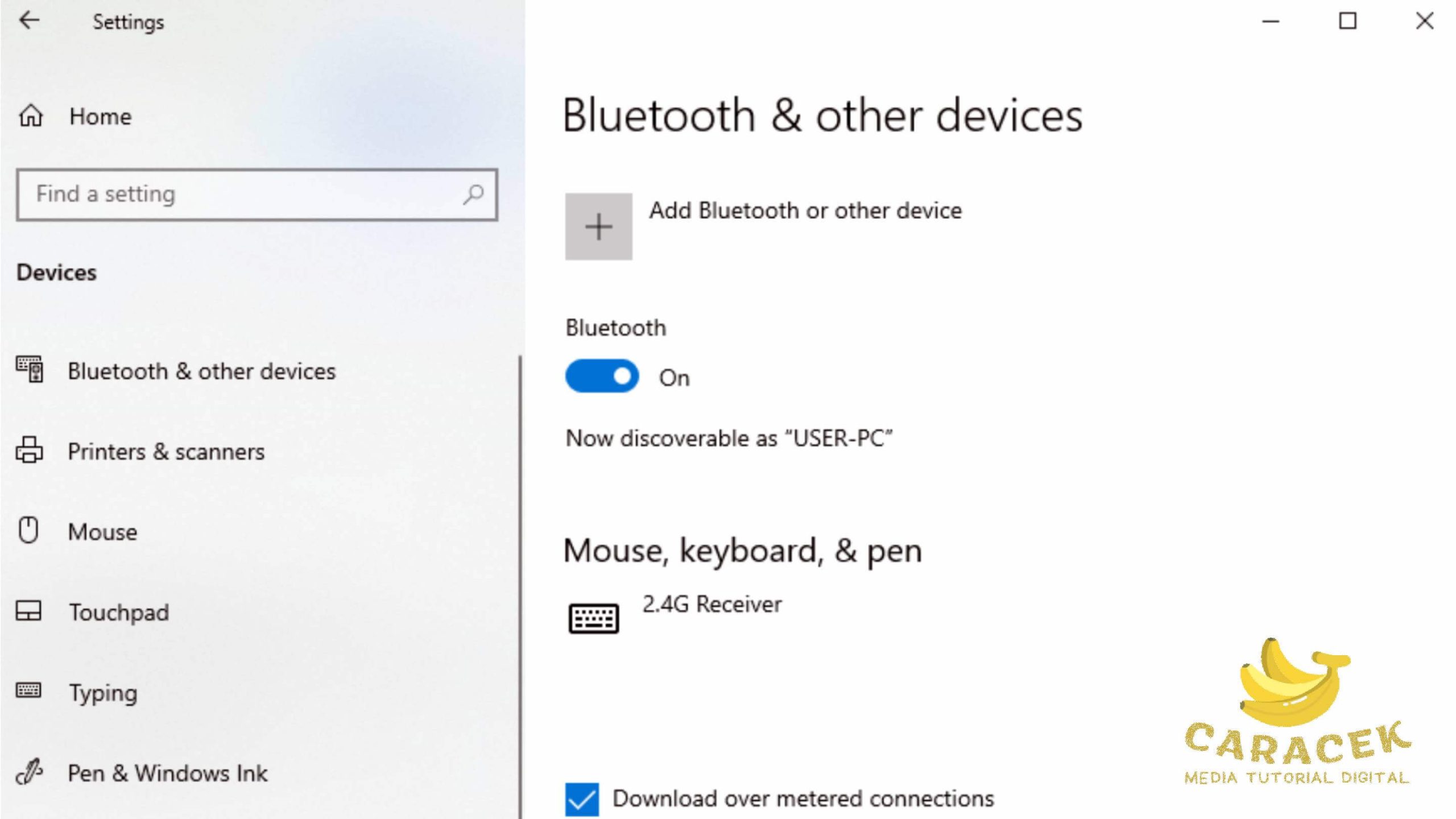The height and width of the screenshot is (819, 1456).
Task: Click the back arrow in Settings
Action: tap(29, 20)
